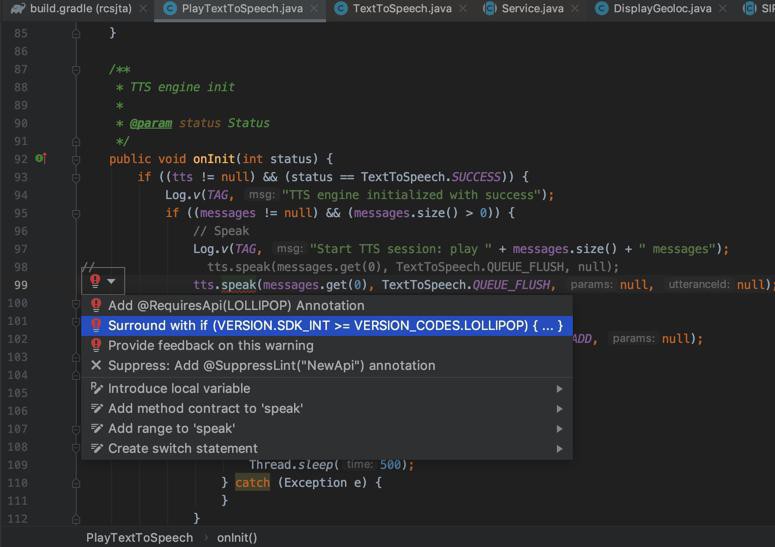Click line number 99 in the gutter
775x547 pixels.
click(21, 285)
